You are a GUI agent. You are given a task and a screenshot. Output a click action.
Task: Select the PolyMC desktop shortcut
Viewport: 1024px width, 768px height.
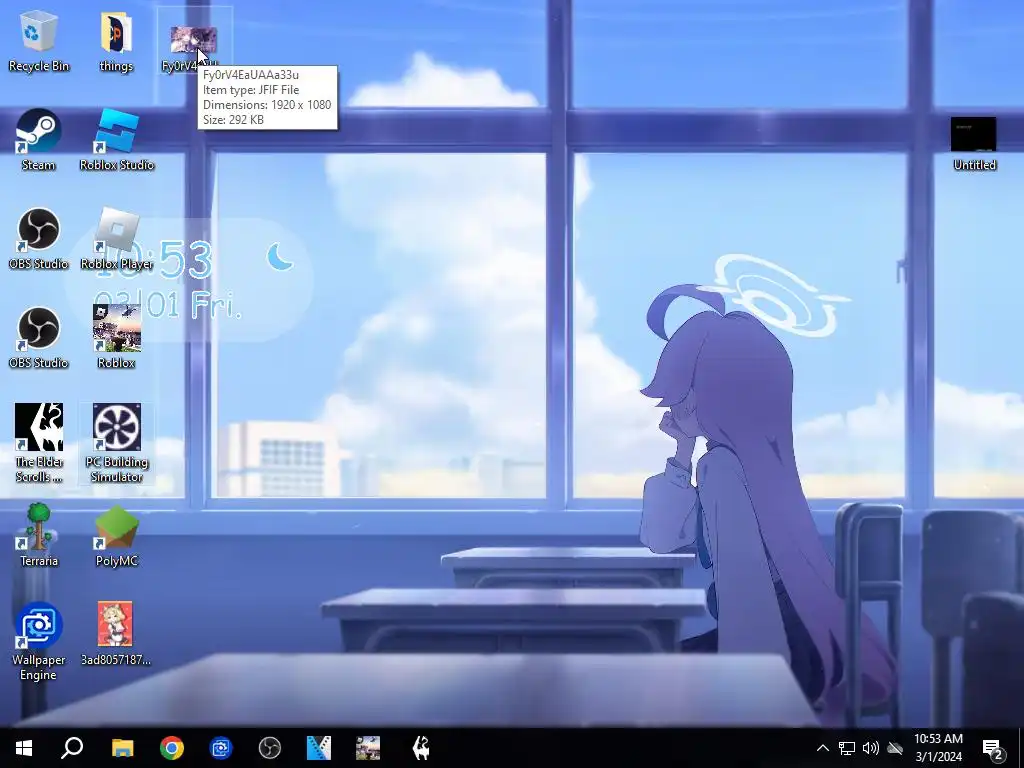point(117,536)
